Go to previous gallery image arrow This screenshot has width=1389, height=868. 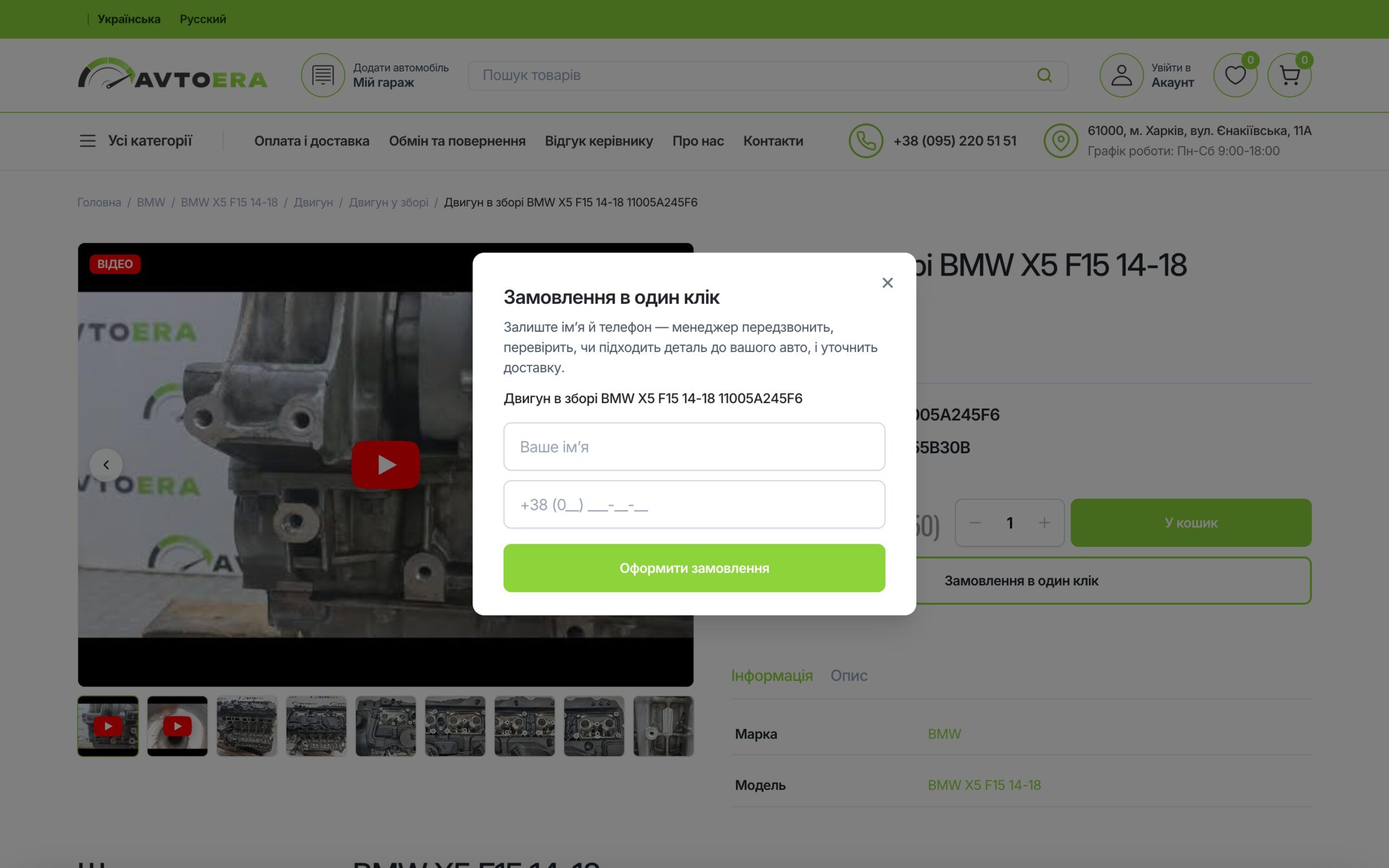106,464
